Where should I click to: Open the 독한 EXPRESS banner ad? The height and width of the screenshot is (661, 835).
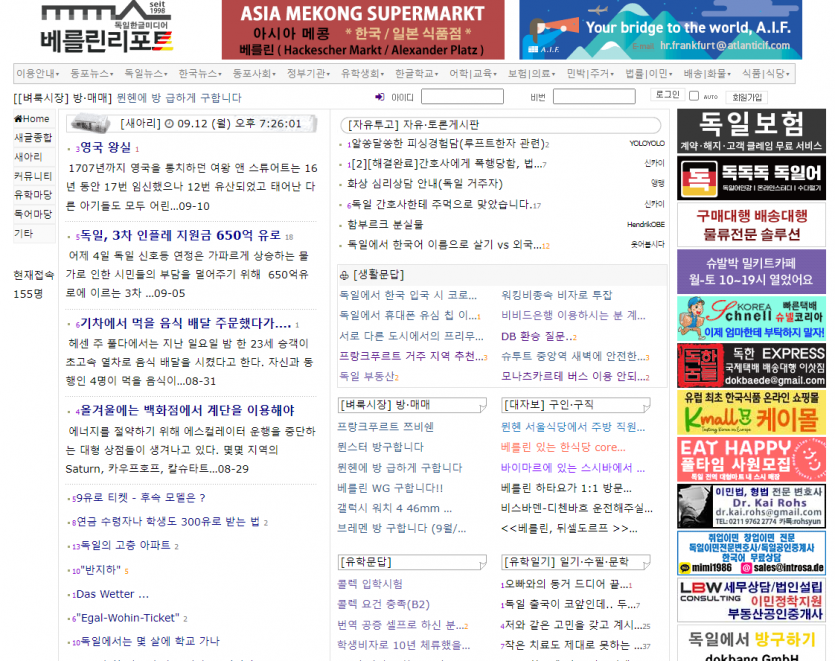pos(751,365)
